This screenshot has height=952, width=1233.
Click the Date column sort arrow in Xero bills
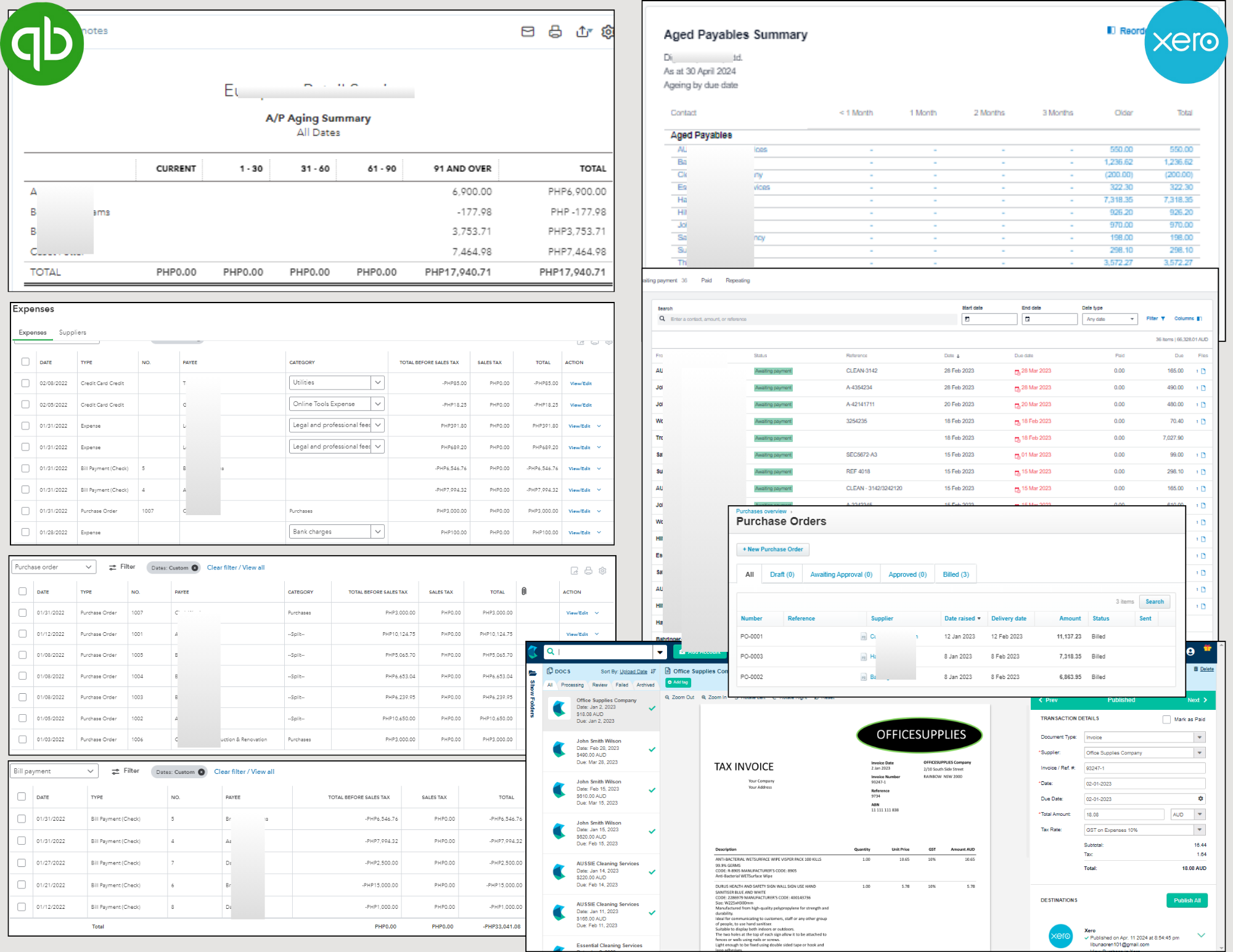[x=958, y=356]
